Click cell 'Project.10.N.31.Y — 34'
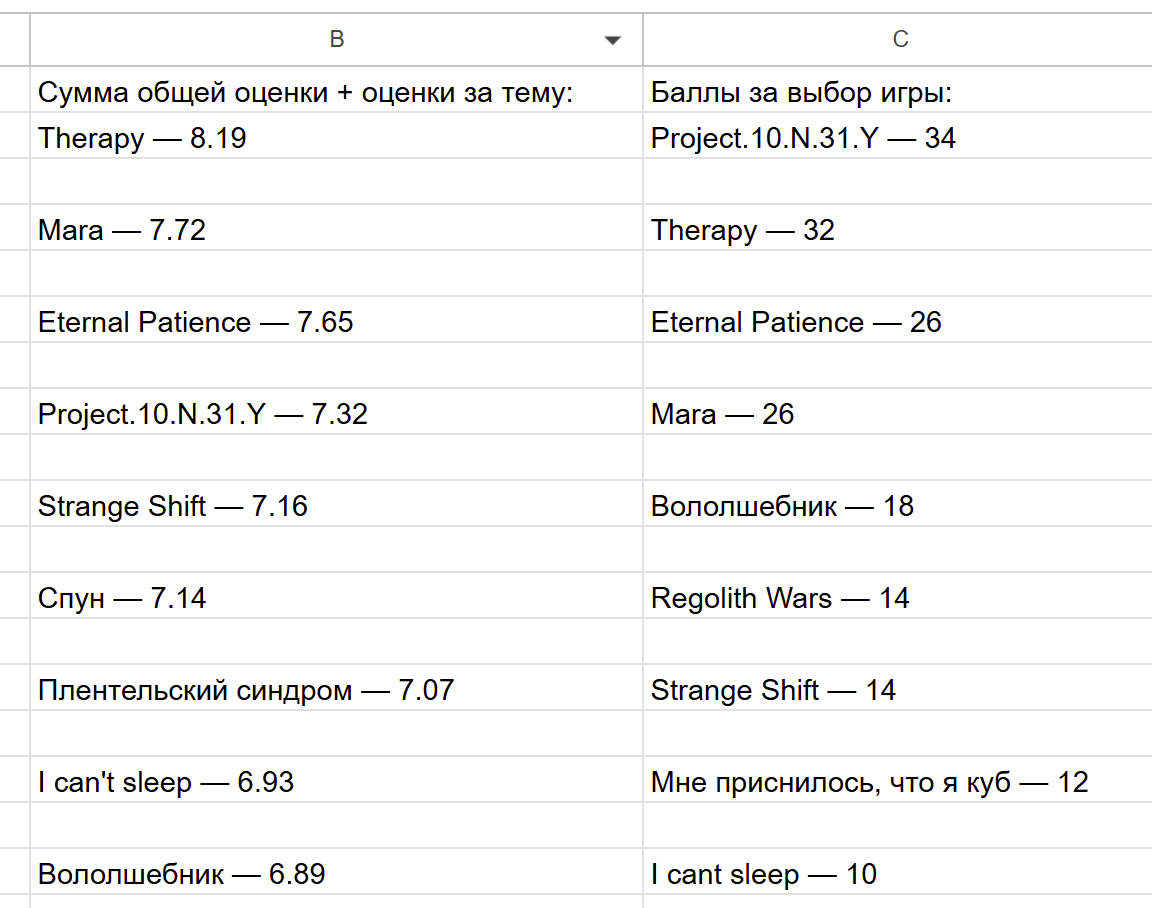1152x908 pixels. (x=898, y=136)
